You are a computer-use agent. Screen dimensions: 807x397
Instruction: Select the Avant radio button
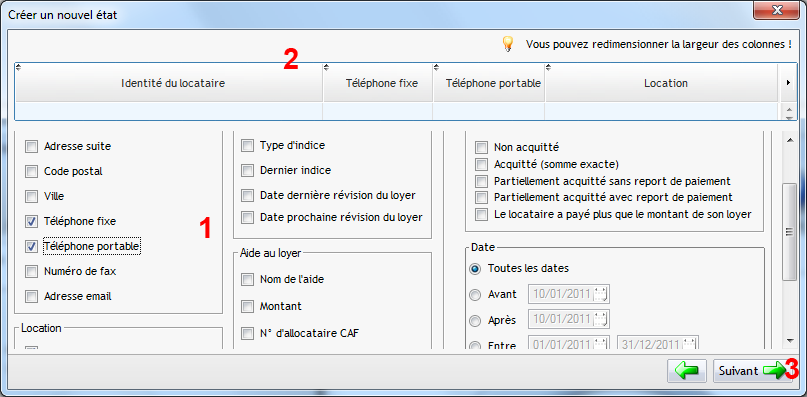click(x=475, y=295)
